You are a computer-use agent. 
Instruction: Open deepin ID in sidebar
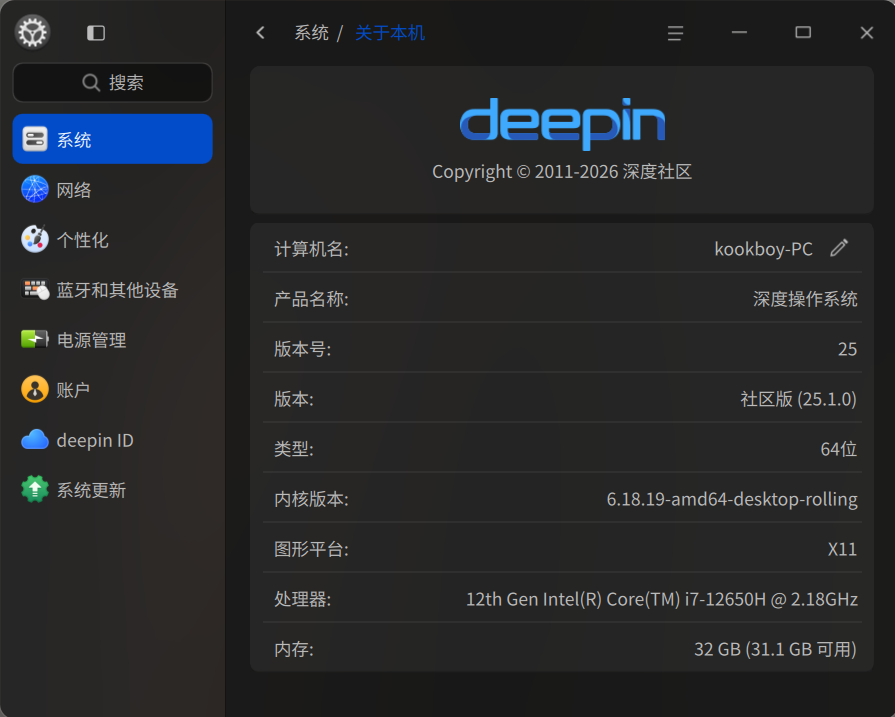[x=112, y=440]
